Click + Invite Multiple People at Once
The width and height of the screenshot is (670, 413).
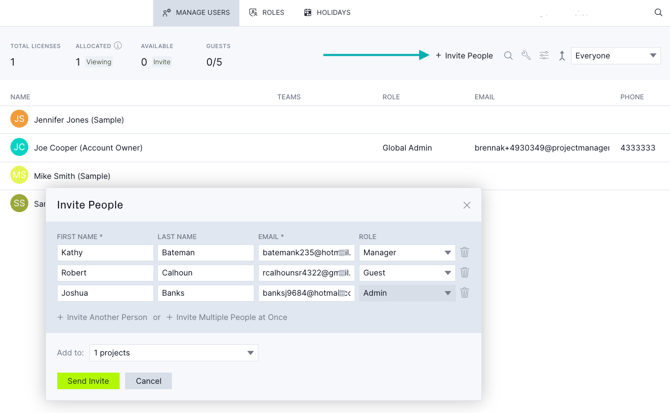point(227,317)
